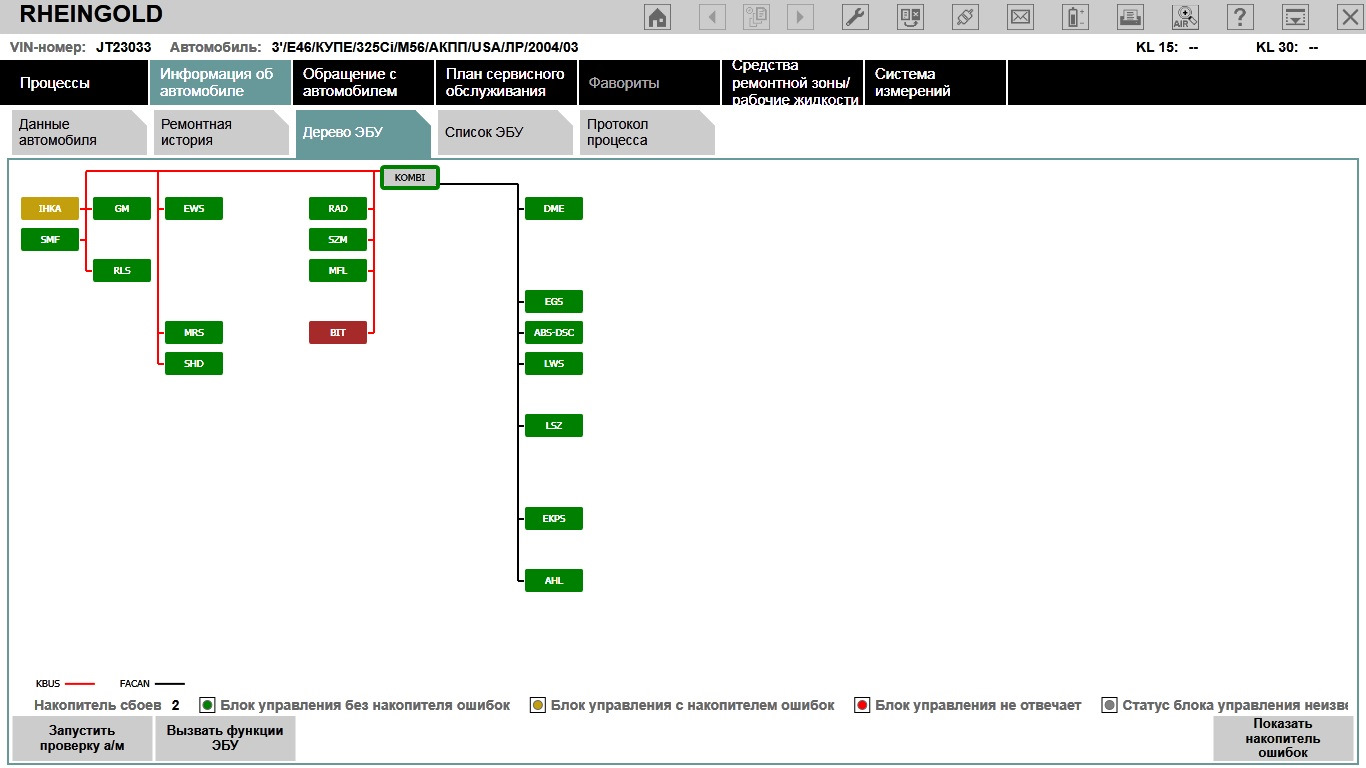Image resolution: width=1366 pixels, height=768 pixels.
Task: Select the EGS control unit node
Action: coord(554,301)
